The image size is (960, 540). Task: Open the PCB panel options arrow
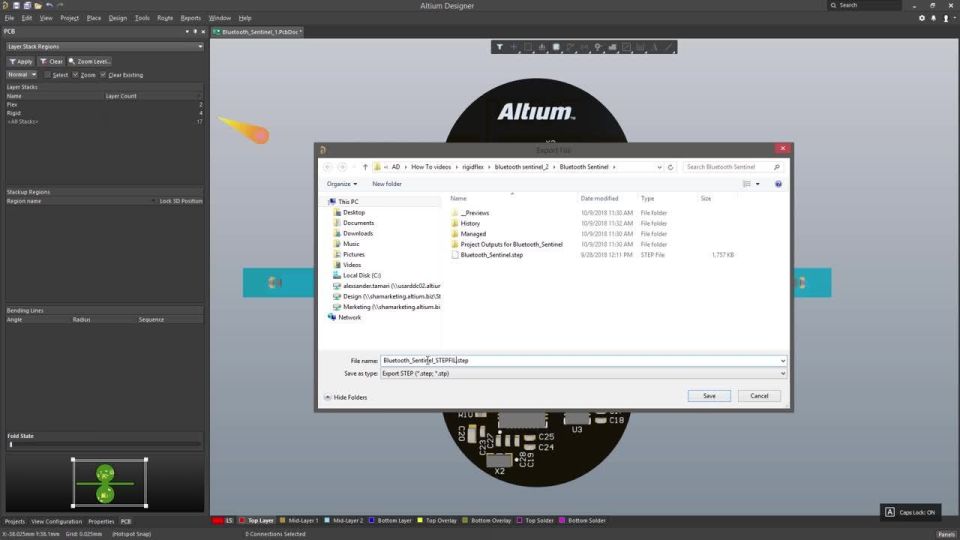tap(187, 32)
